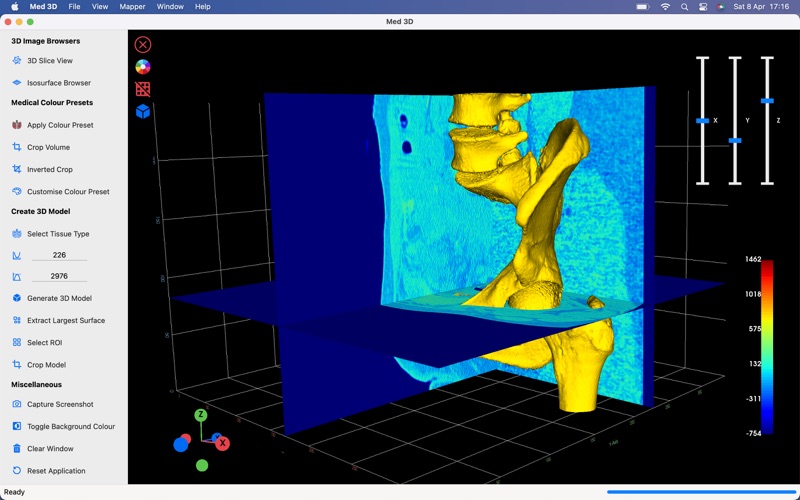Click the Inverted Crop label
Viewport: 800px width, 500px height.
point(50,169)
